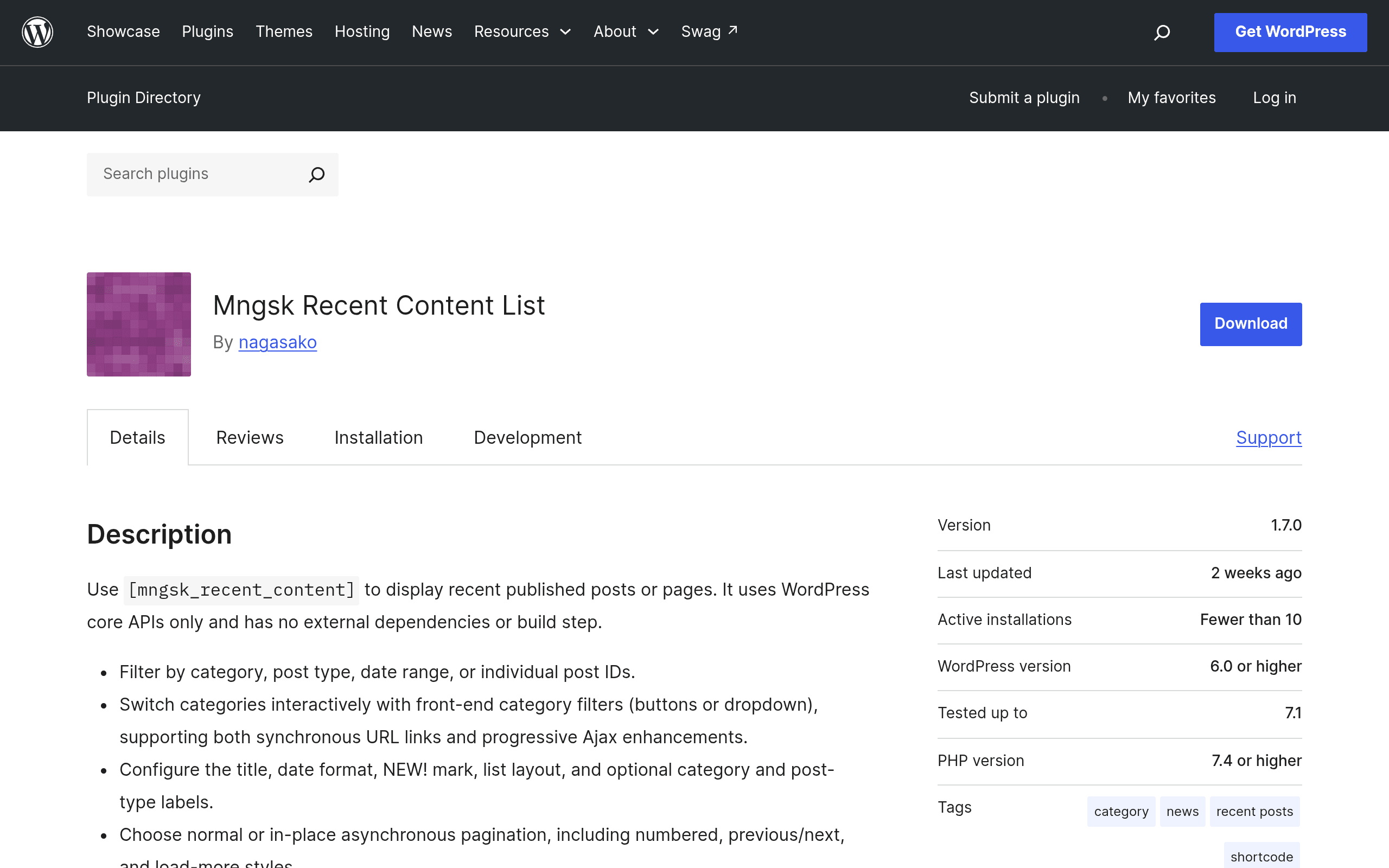Click the 'Active installations' label
Image resolution: width=1389 pixels, height=868 pixels.
pos(1004,620)
